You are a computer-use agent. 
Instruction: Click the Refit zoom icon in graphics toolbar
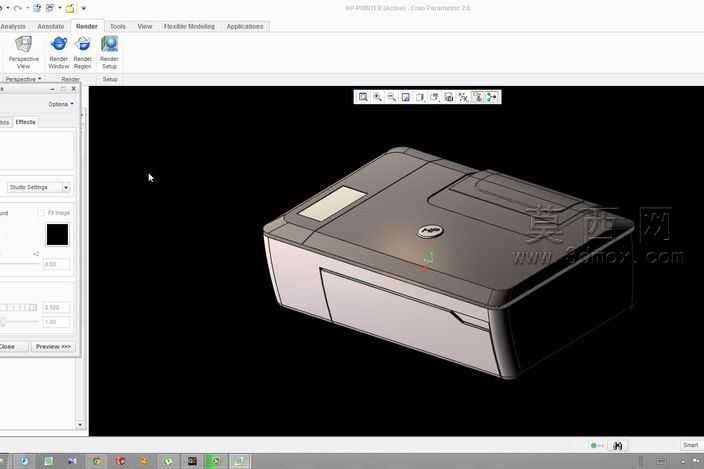363,97
